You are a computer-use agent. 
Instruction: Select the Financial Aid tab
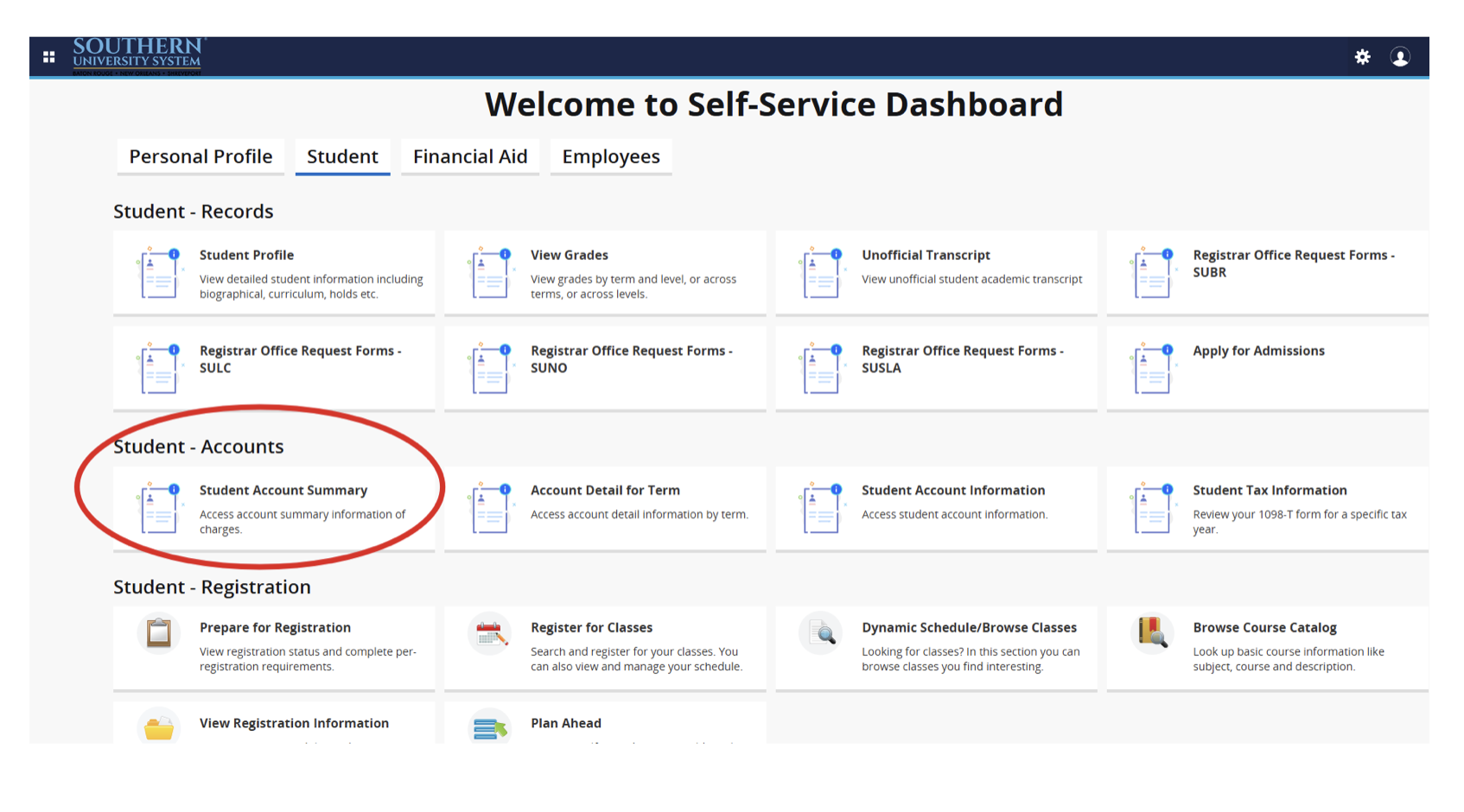469,156
